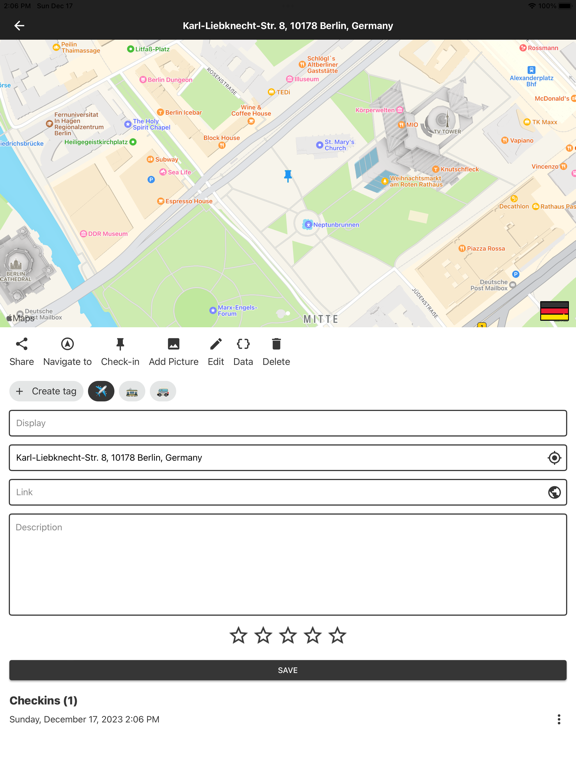
Task: Select the Sunday, December 17, 2023 check-in
Action: point(84,719)
